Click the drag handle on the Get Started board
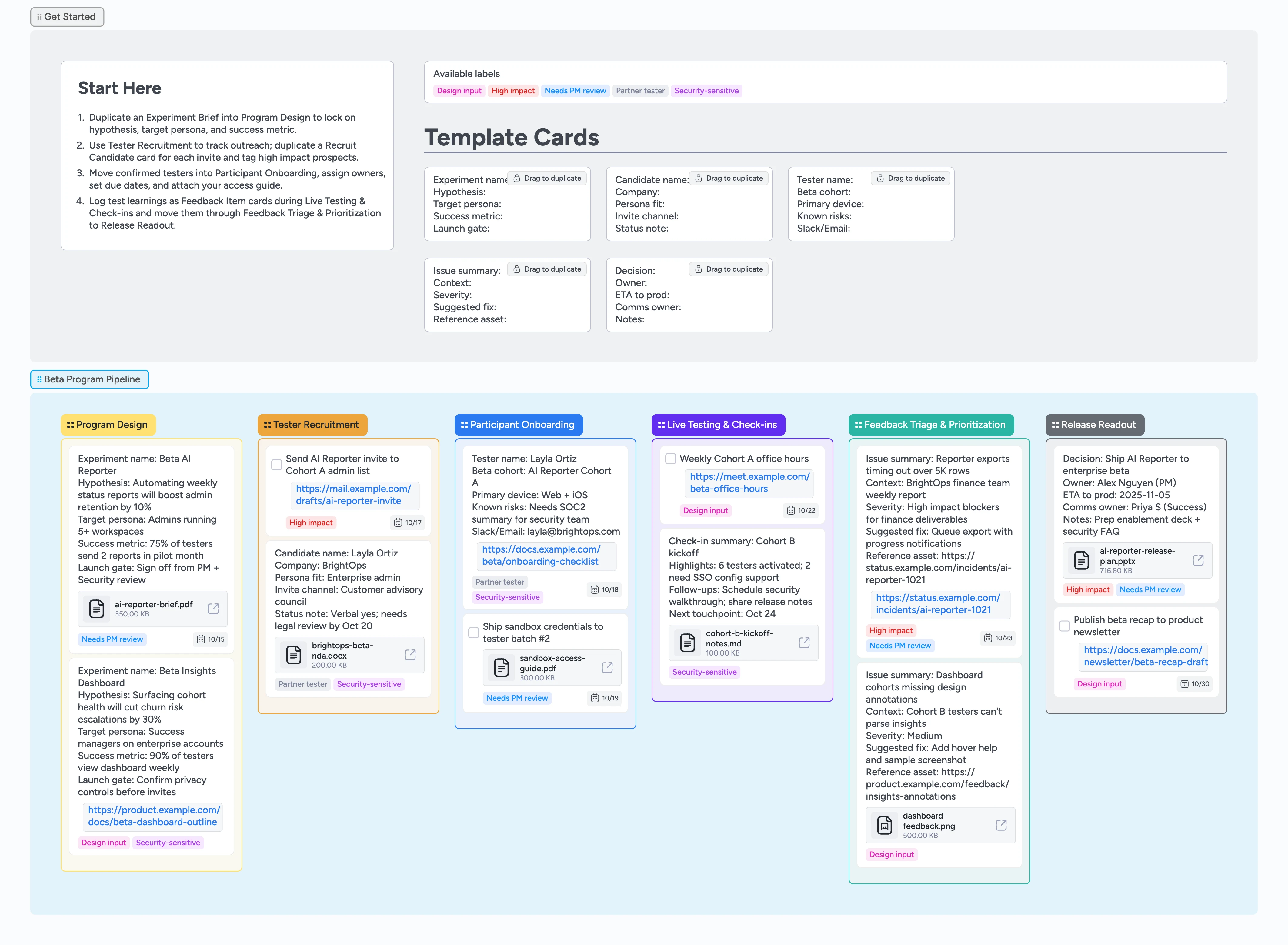 [39, 17]
